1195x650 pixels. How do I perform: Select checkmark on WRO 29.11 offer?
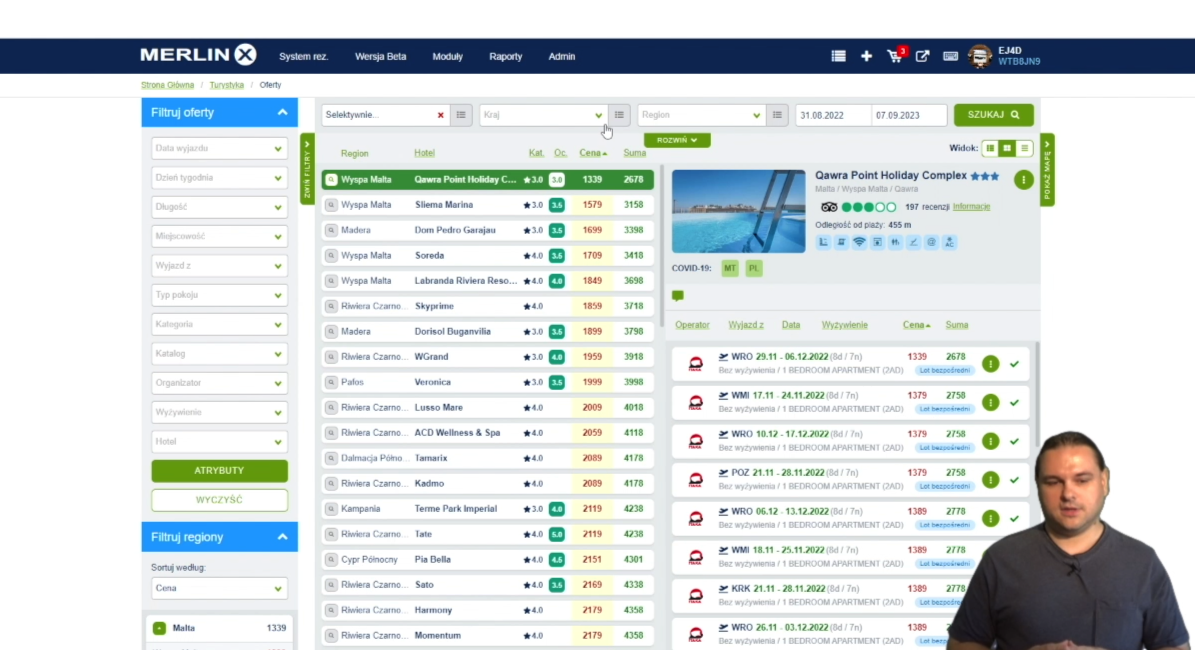[x=1014, y=364]
